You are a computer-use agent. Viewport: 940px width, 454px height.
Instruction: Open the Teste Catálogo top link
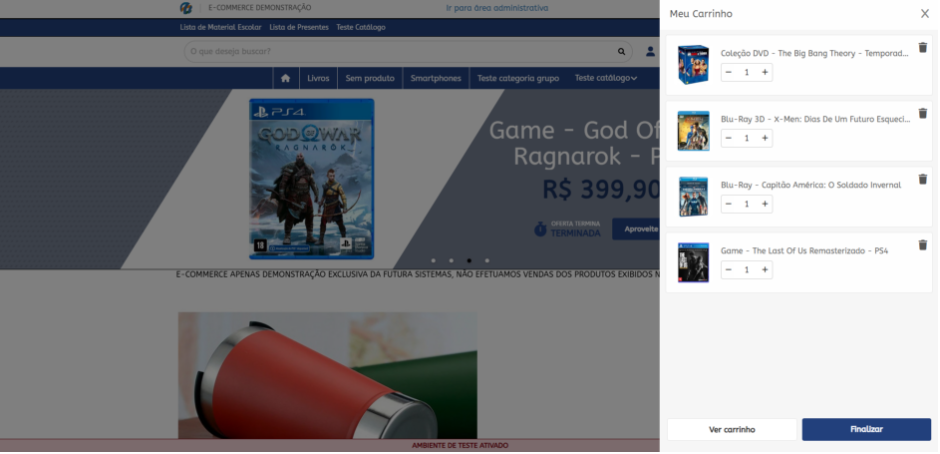pos(361,28)
